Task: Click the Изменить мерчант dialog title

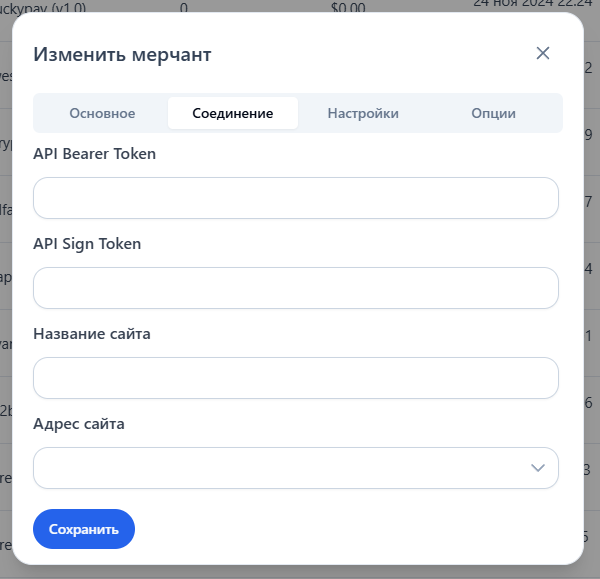Action: (x=122, y=54)
